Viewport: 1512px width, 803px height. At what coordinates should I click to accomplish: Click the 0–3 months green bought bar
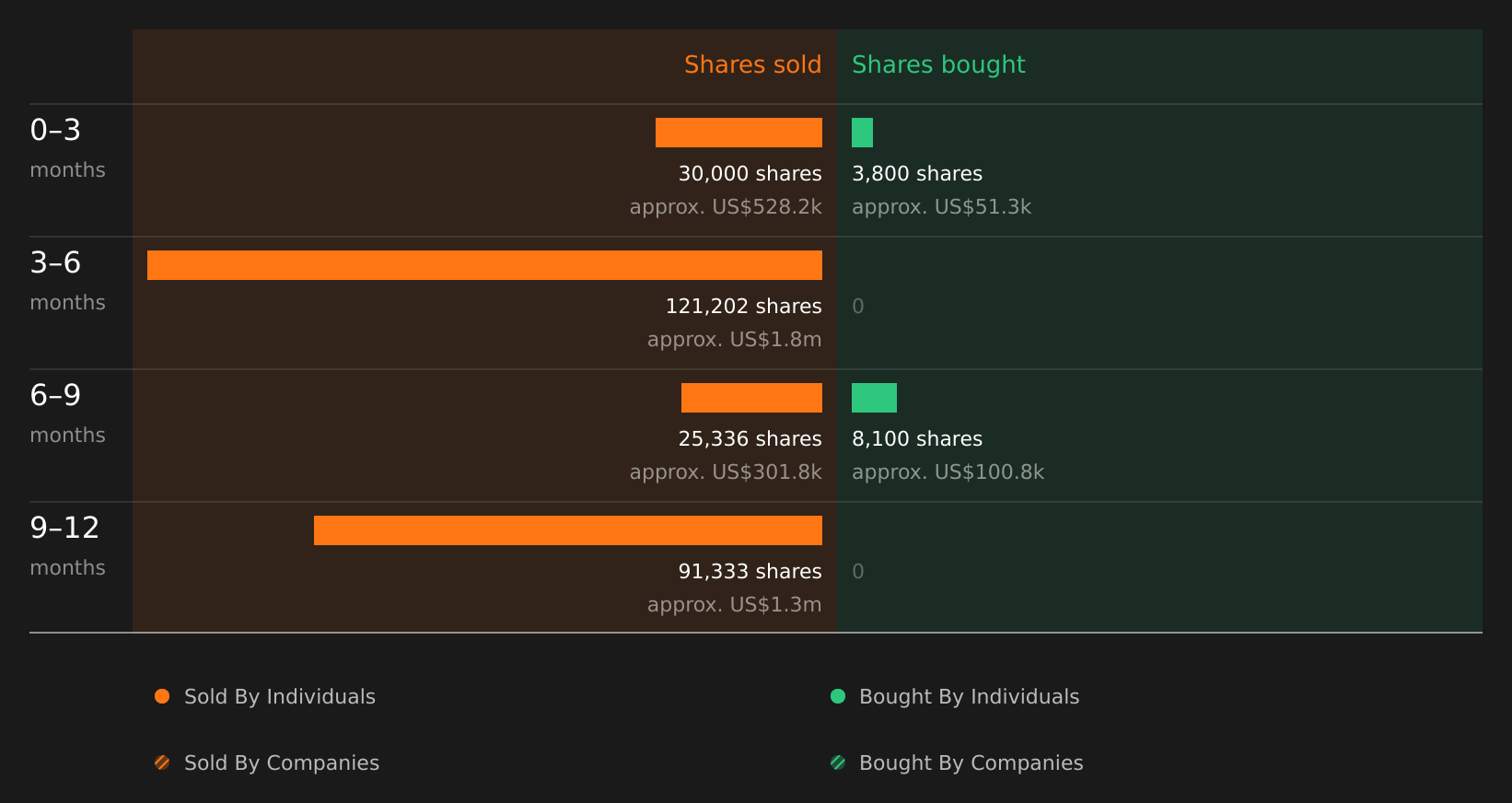pos(862,133)
